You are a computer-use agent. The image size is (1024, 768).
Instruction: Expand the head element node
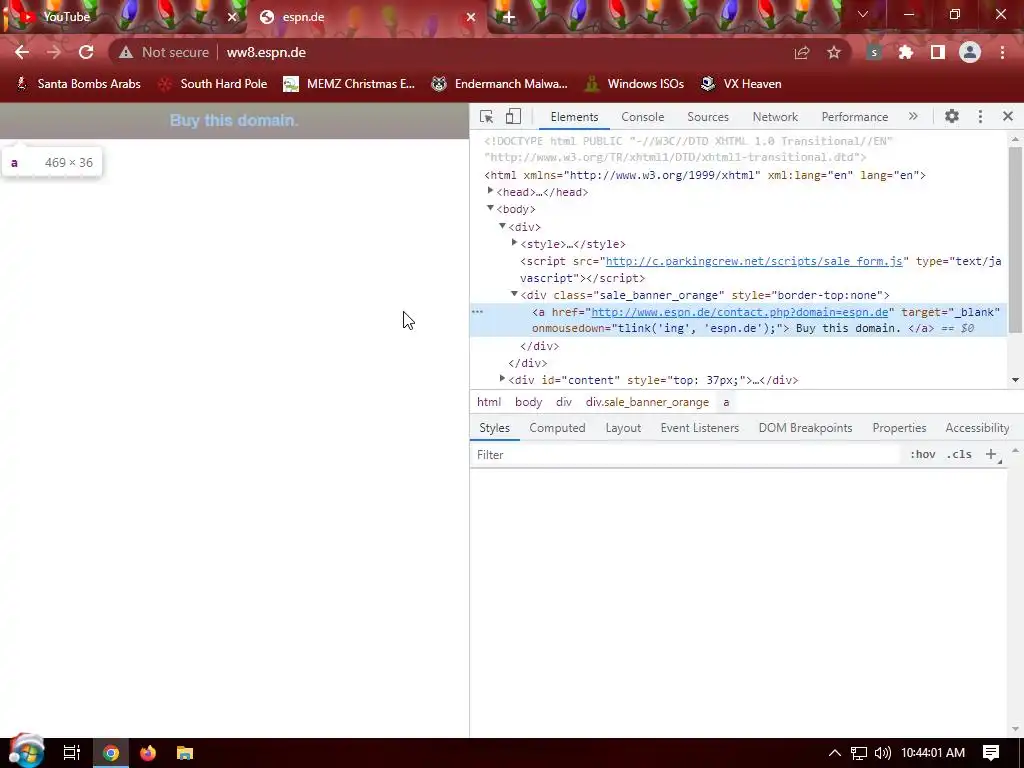pos(490,191)
